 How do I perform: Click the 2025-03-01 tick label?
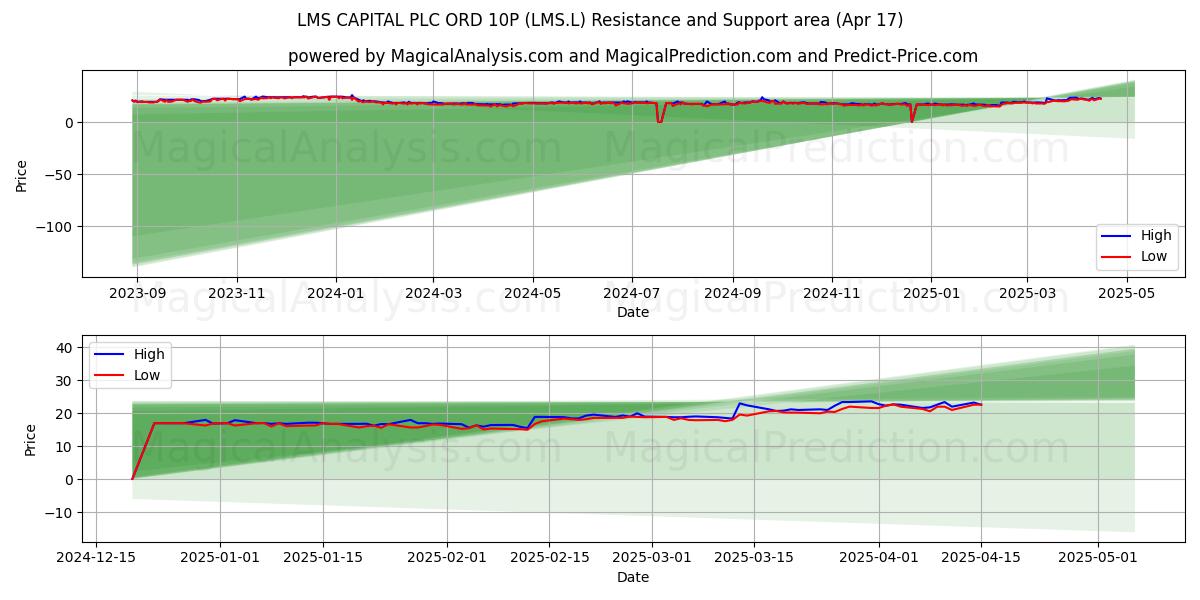[651, 558]
